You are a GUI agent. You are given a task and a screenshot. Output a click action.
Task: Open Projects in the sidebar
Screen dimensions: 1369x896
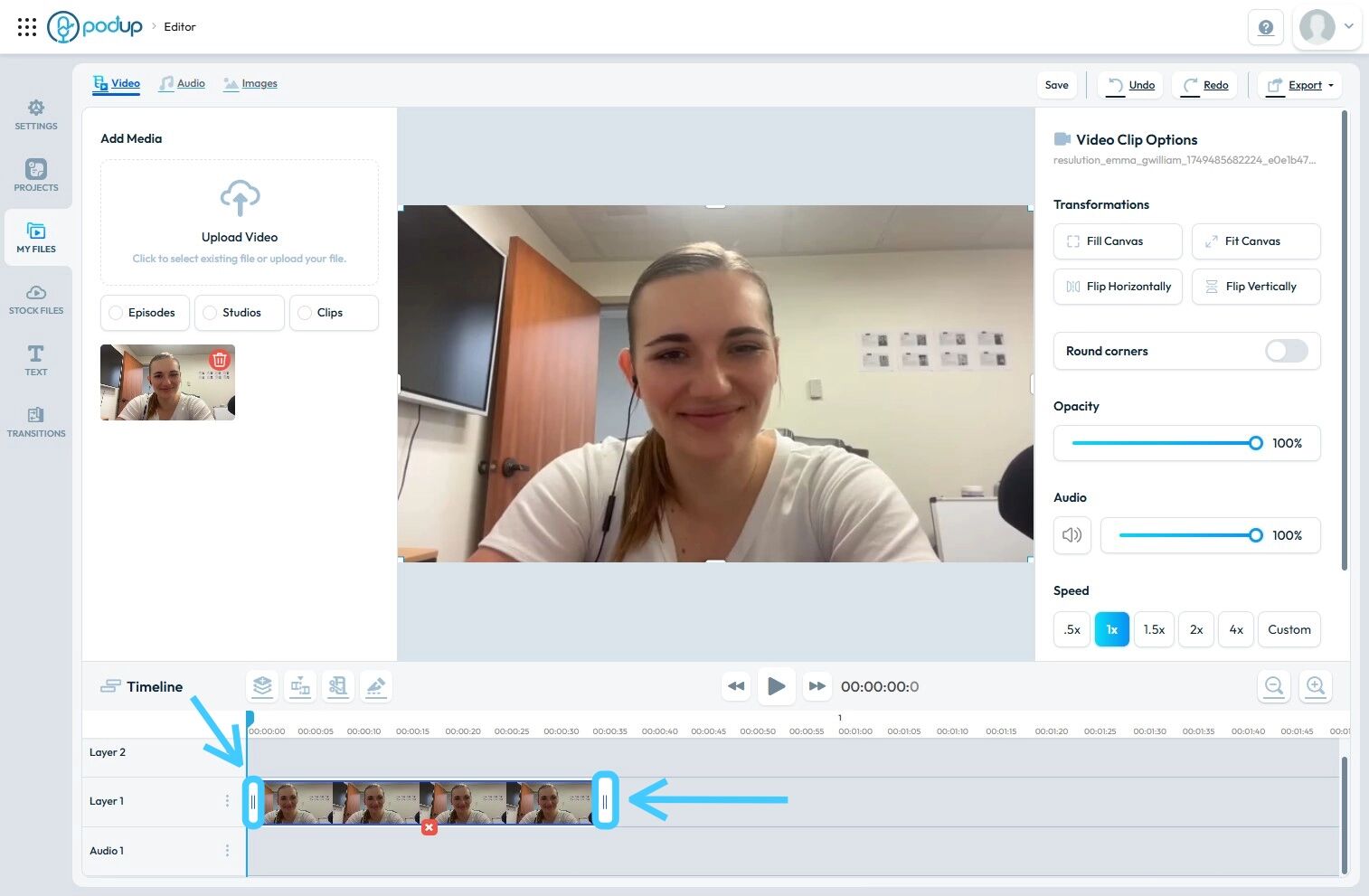coord(36,176)
